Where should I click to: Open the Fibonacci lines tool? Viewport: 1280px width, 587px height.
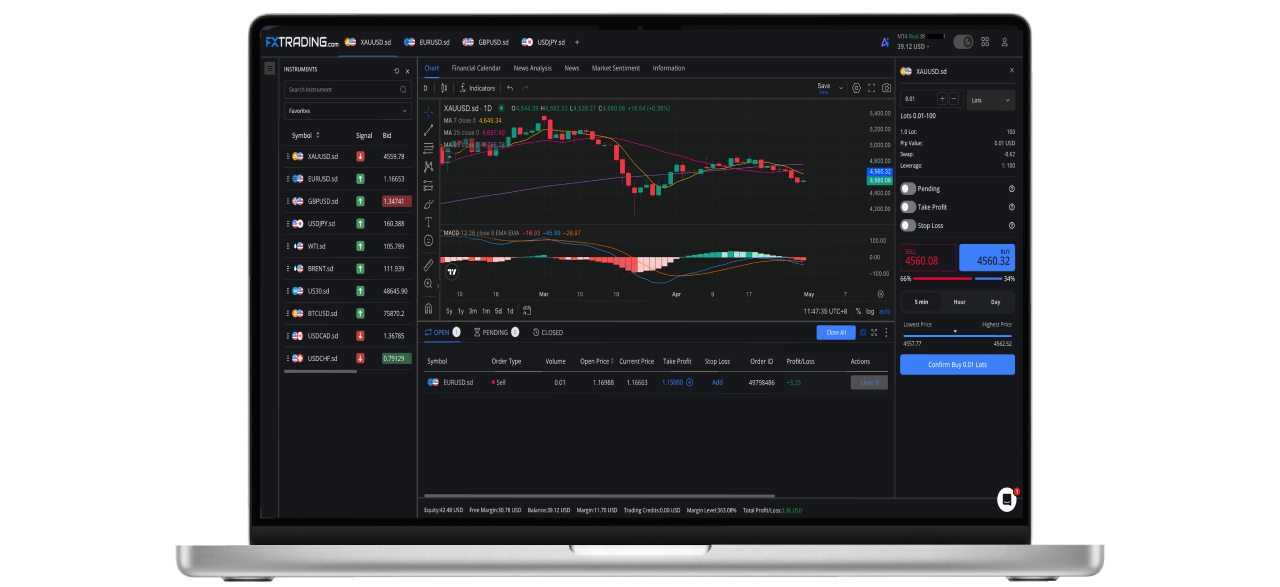429,148
